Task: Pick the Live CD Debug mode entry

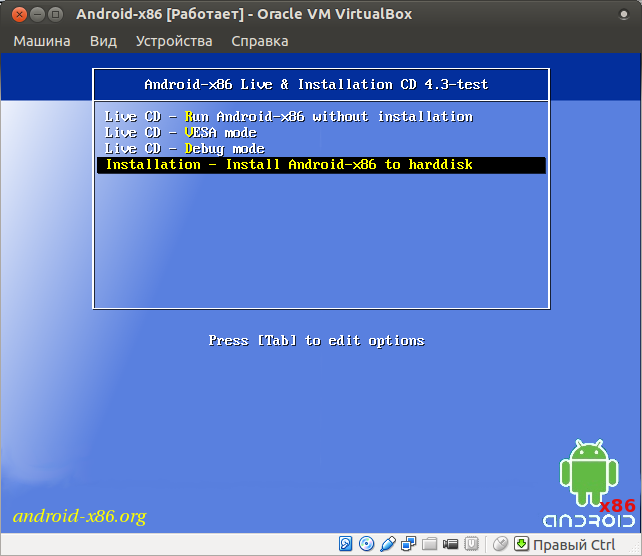Action: click(x=184, y=149)
